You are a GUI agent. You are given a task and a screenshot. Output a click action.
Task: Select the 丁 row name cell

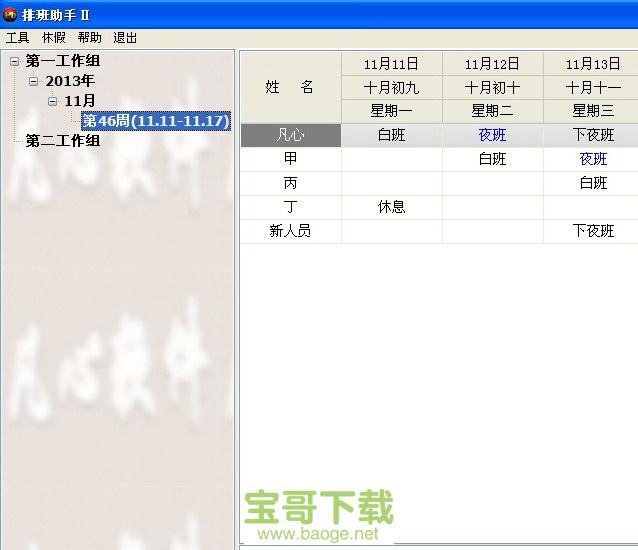[x=291, y=207]
